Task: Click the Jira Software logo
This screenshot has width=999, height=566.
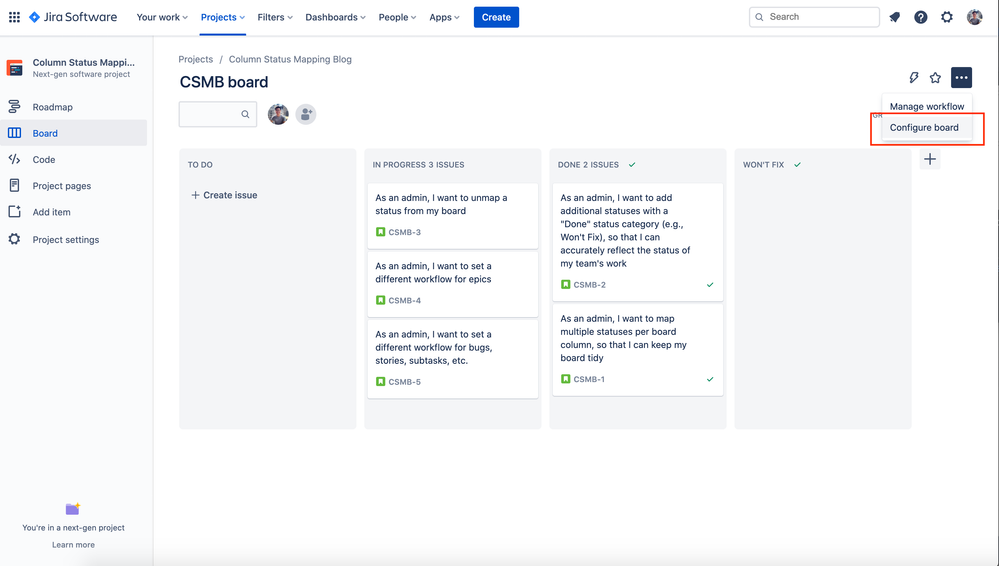Action: [x=73, y=17]
